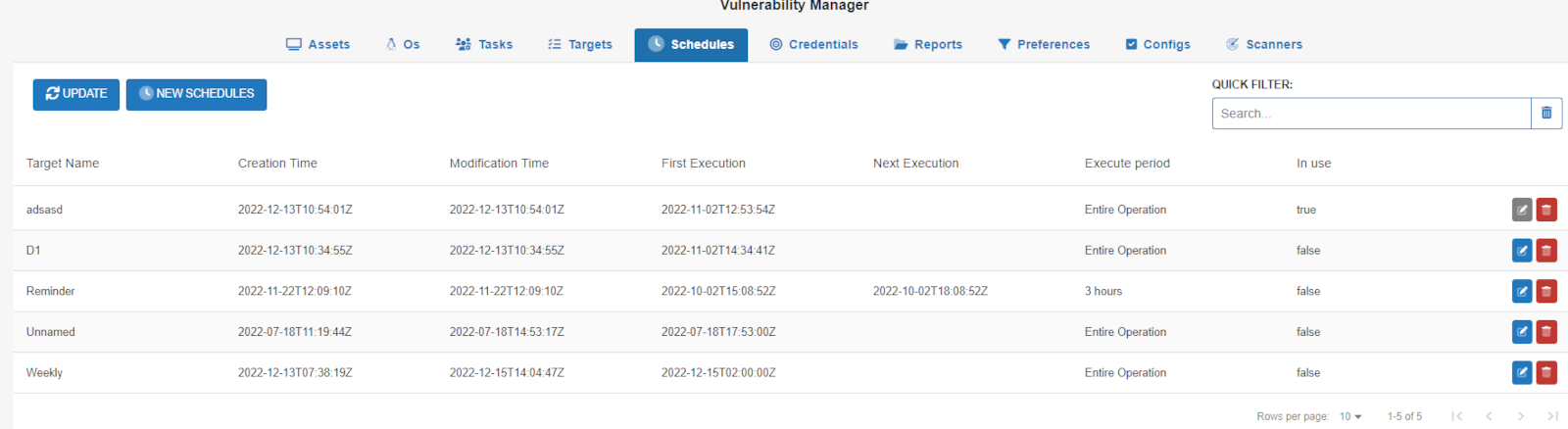Click the UPDATE button
Screen dimensions: 1568x429
76,94
